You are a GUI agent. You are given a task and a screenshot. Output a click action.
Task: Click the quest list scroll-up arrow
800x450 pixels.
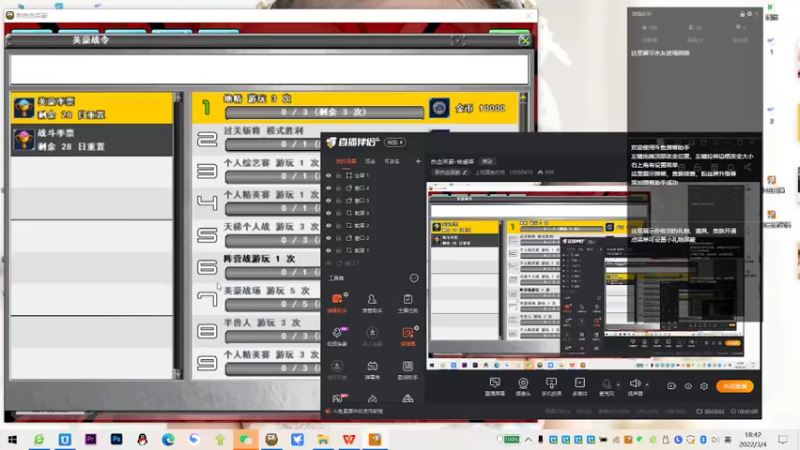(523, 97)
